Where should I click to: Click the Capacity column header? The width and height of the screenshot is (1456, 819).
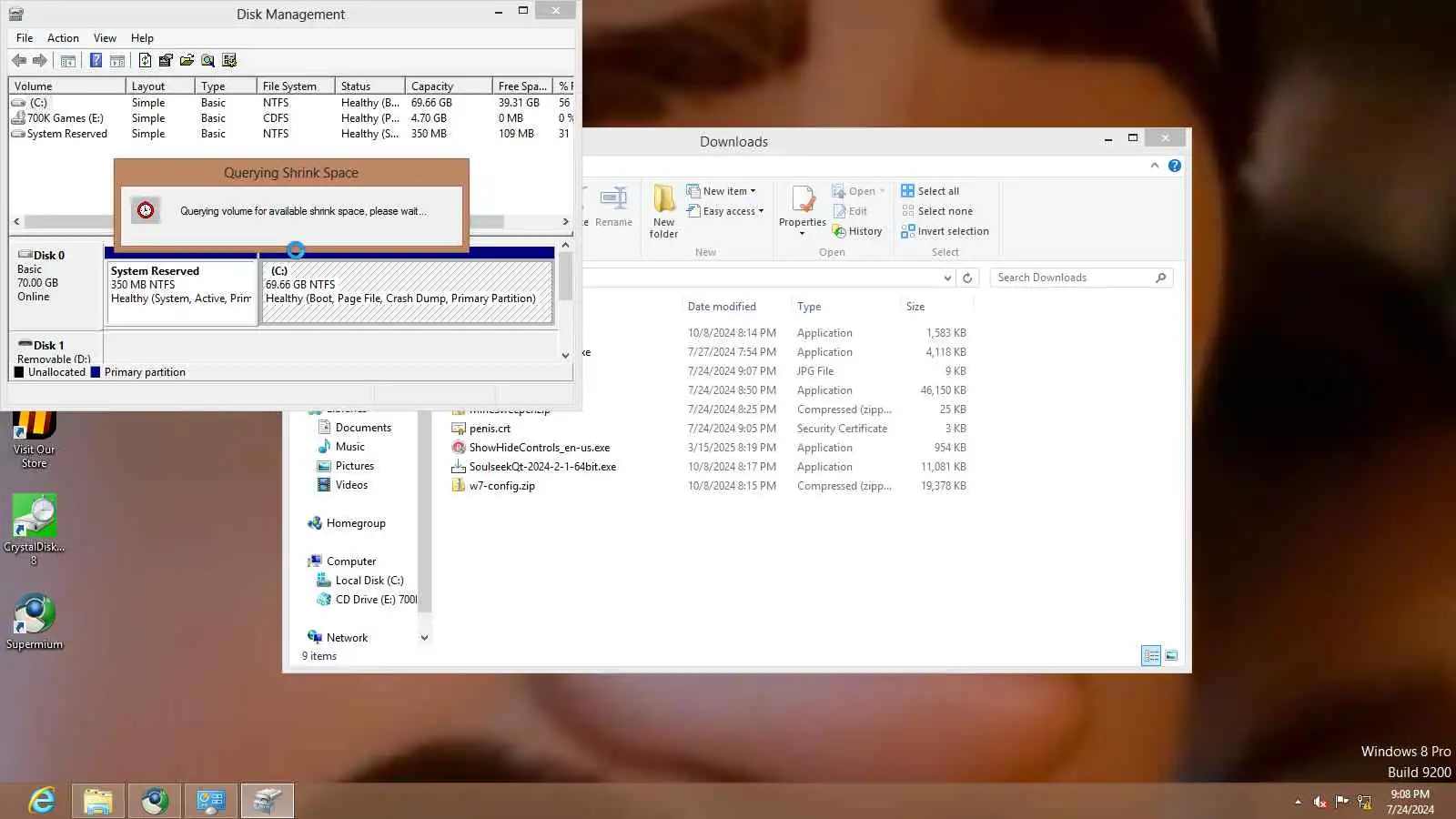coord(448,86)
